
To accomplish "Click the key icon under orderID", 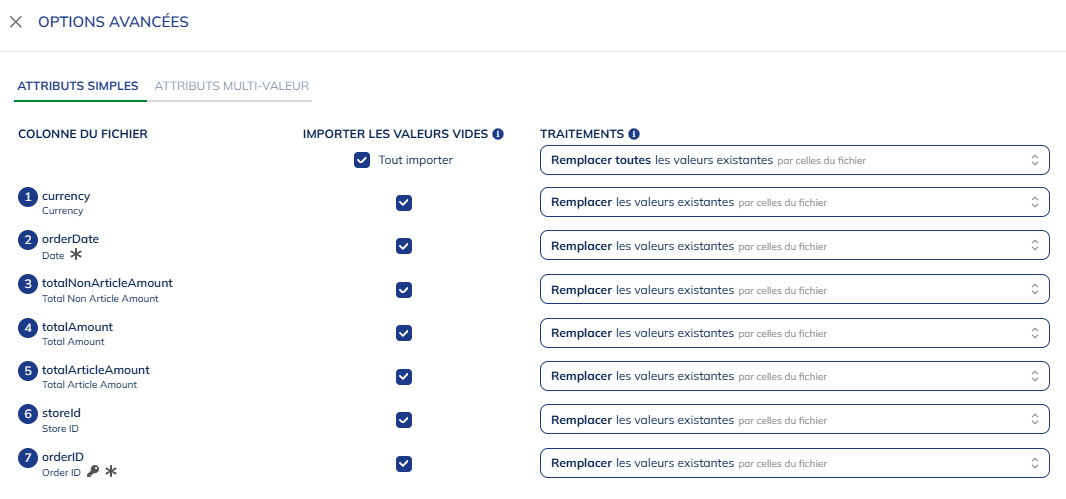I will pos(92,472).
